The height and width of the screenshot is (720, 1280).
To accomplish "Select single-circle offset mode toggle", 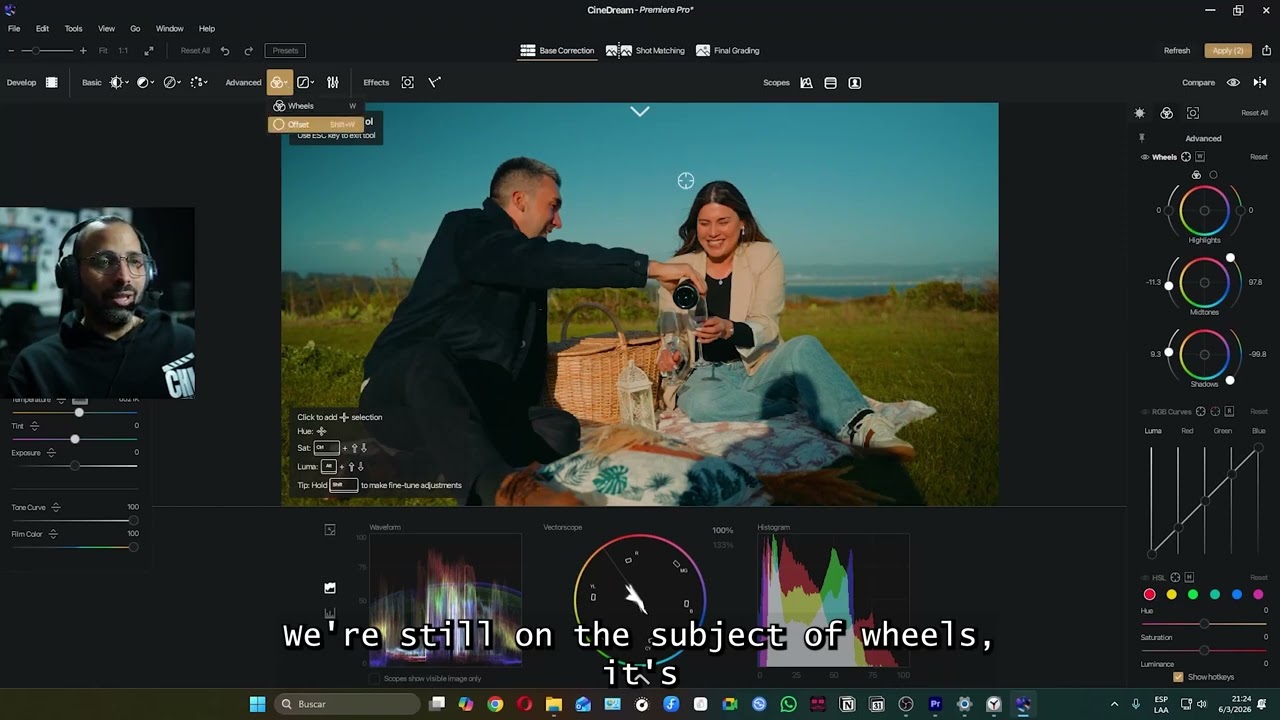I will pos(1214,175).
